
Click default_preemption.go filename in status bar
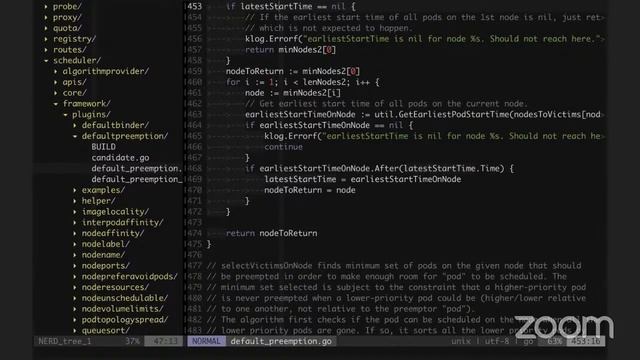tap(281, 341)
